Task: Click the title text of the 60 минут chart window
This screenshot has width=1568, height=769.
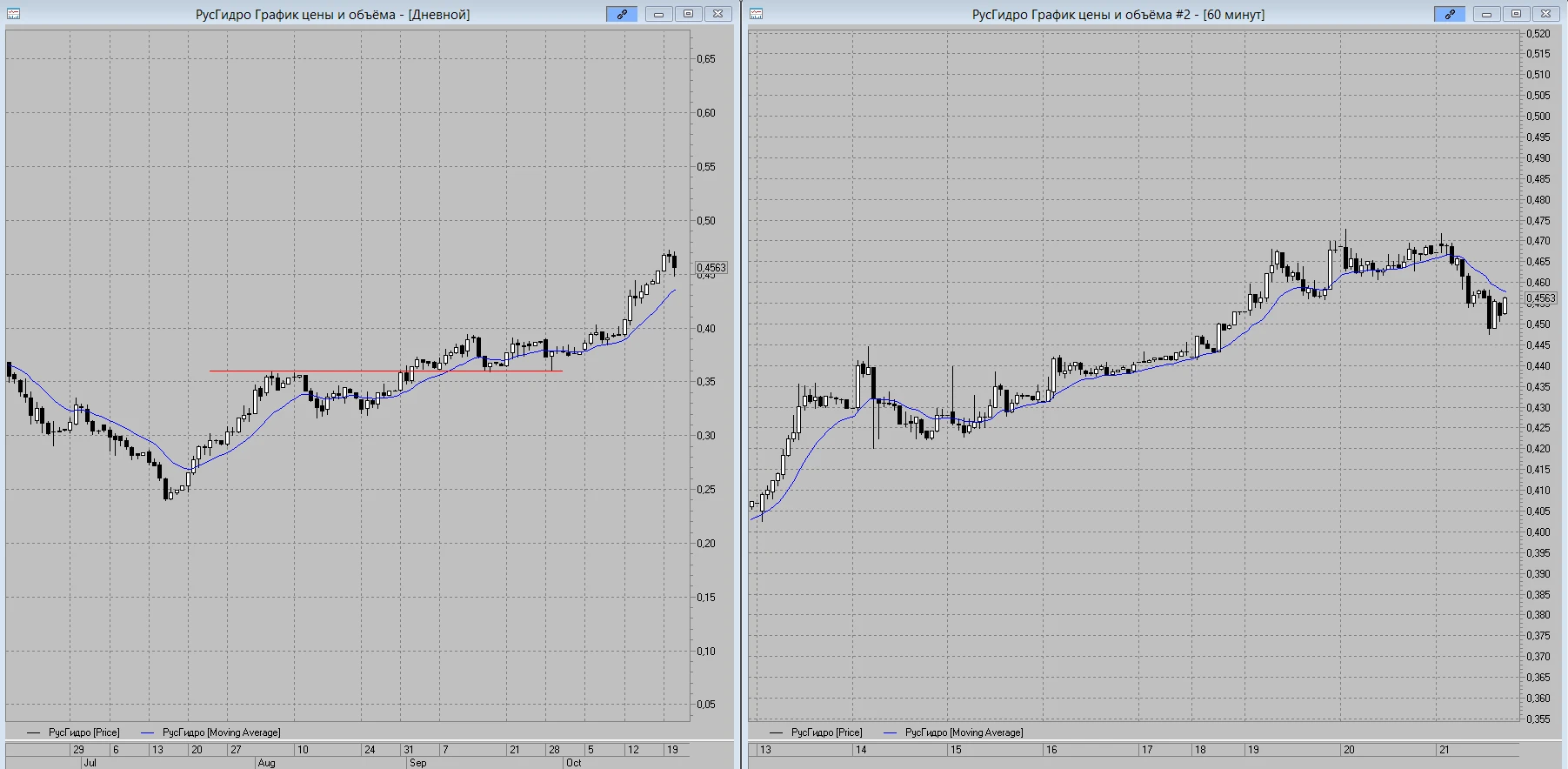Action: pyautogui.click(x=1118, y=15)
